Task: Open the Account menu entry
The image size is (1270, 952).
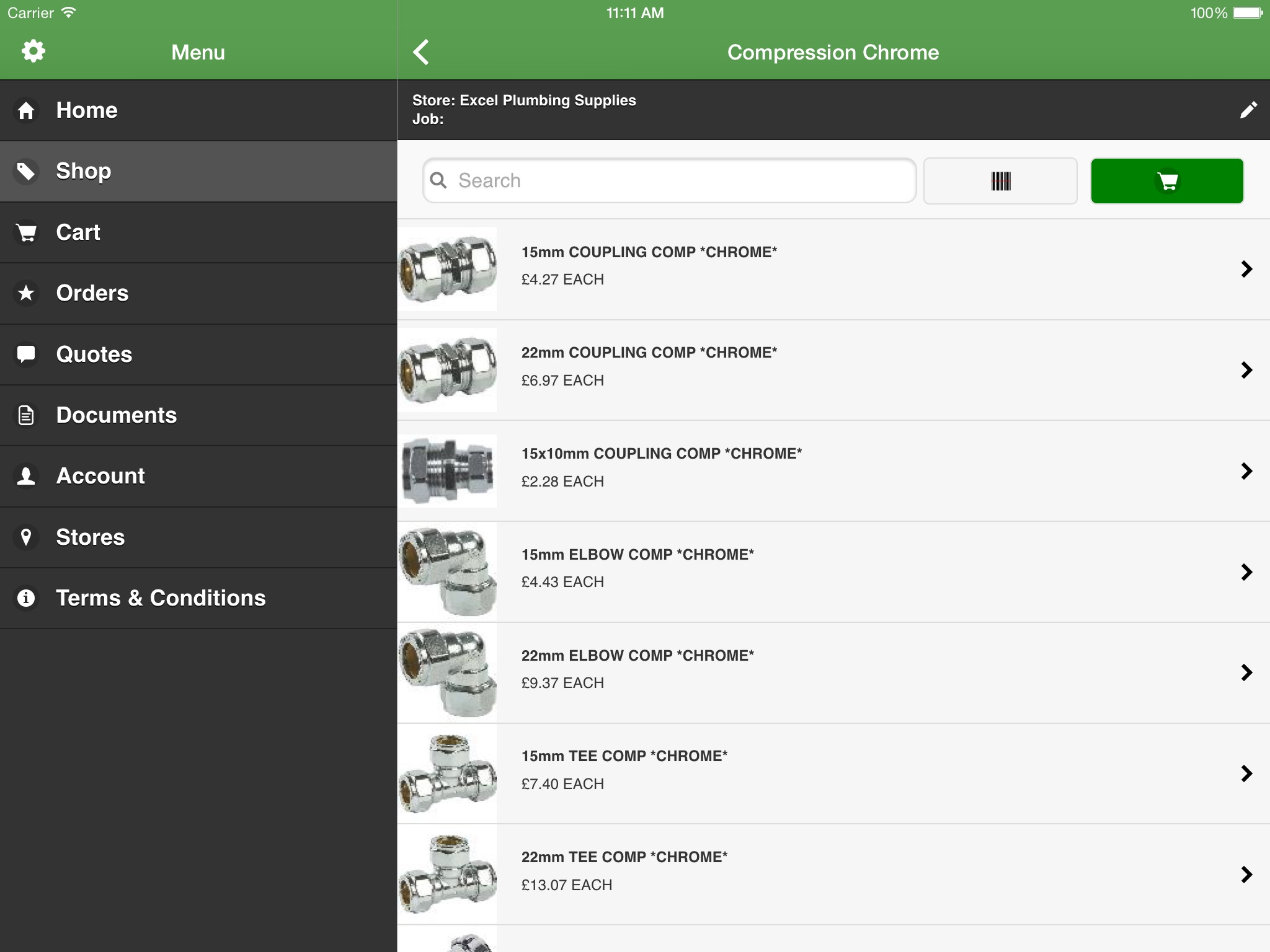Action: [100, 476]
